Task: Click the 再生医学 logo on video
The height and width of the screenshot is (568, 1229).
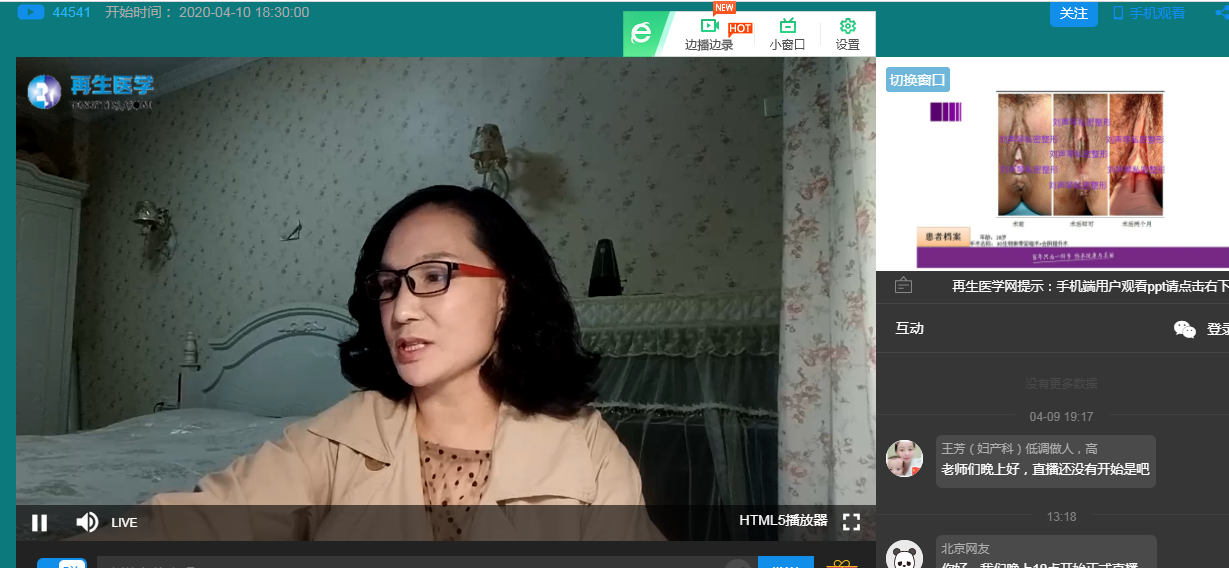Action: point(90,91)
